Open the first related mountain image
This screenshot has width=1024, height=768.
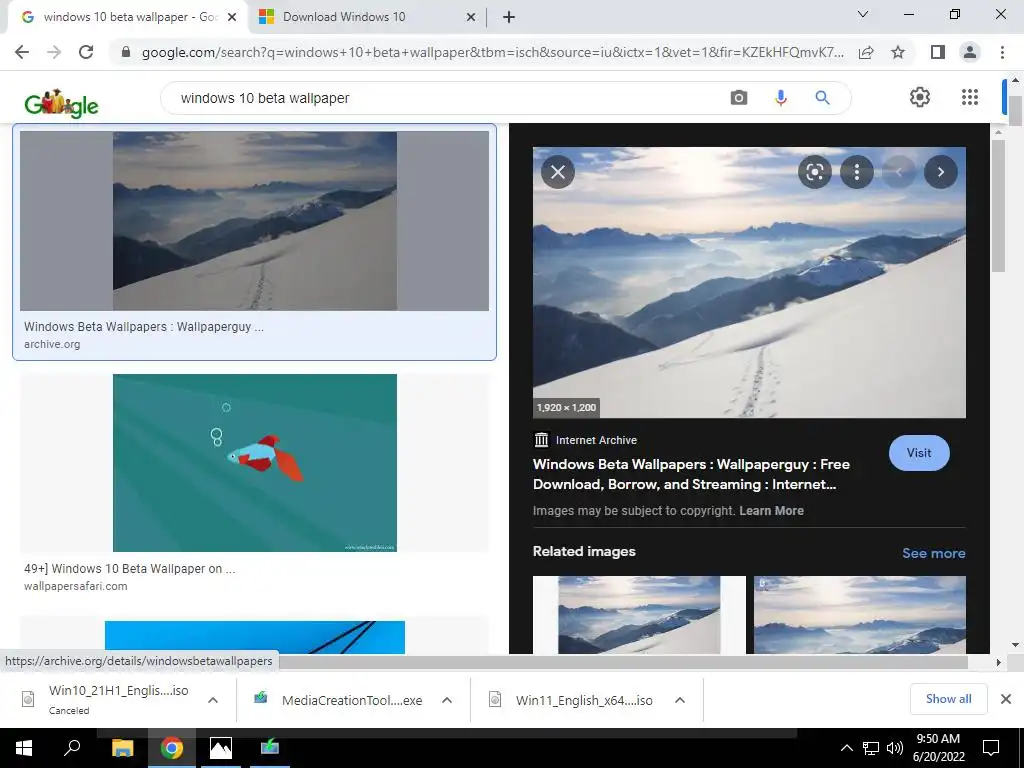639,615
